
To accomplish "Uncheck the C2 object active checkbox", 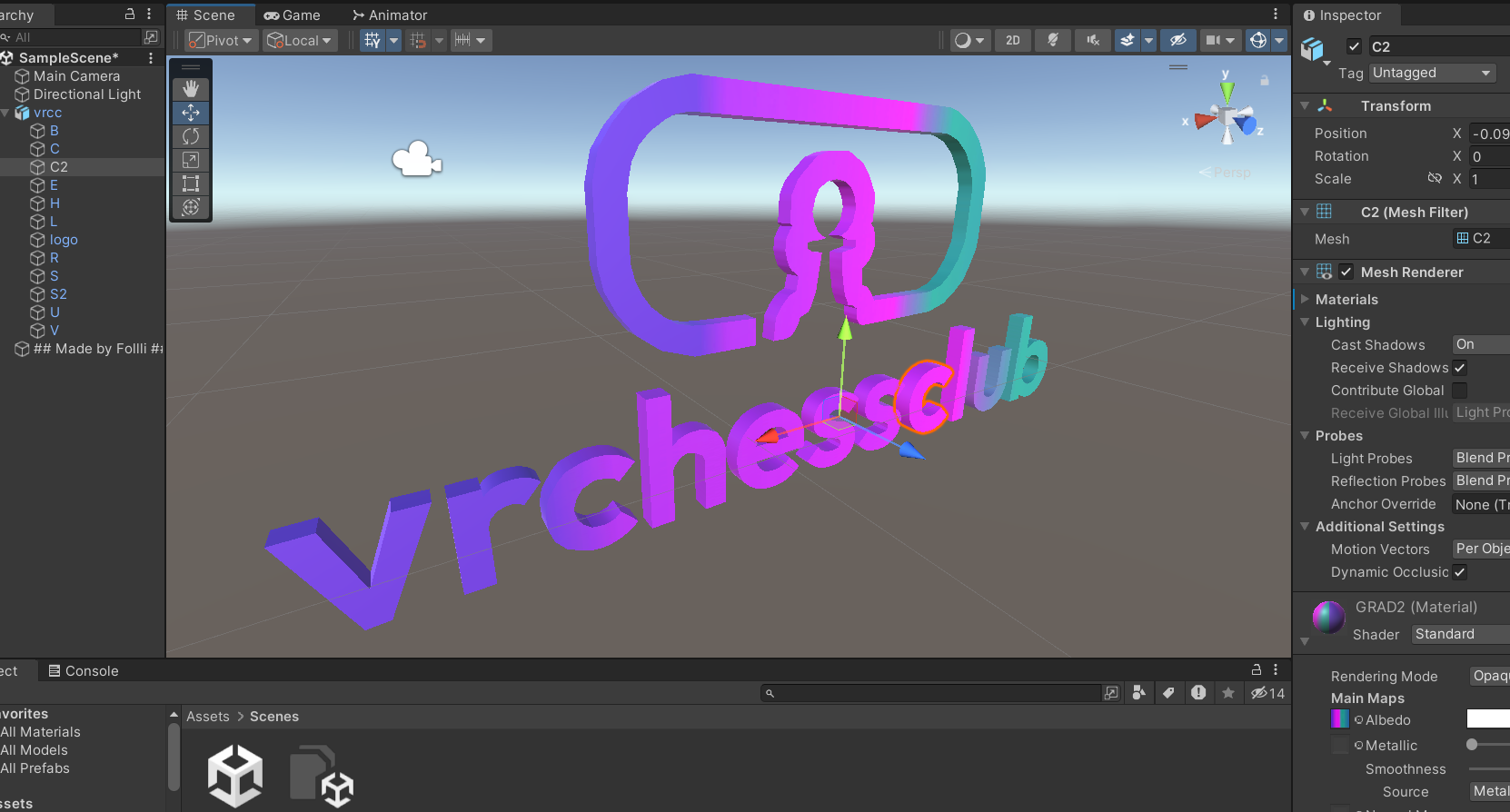I will pos(1354,46).
